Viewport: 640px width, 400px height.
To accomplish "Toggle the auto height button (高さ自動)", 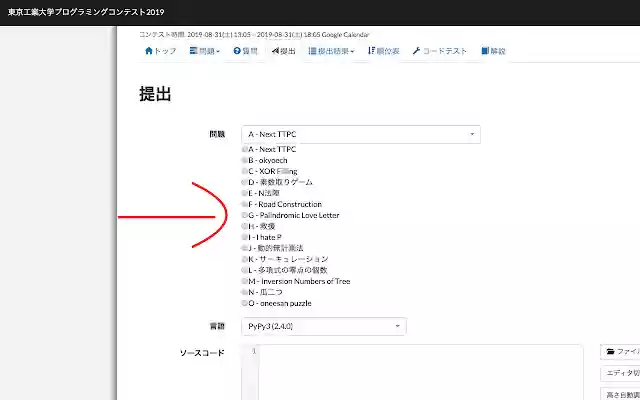I will pyautogui.click(x=620, y=394).
